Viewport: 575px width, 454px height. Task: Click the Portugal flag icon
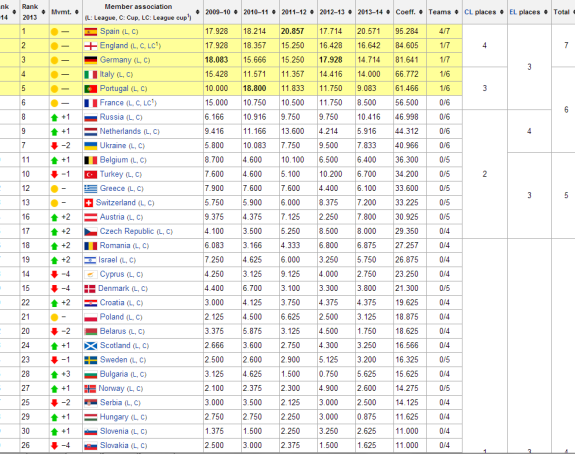coord(91,89)
